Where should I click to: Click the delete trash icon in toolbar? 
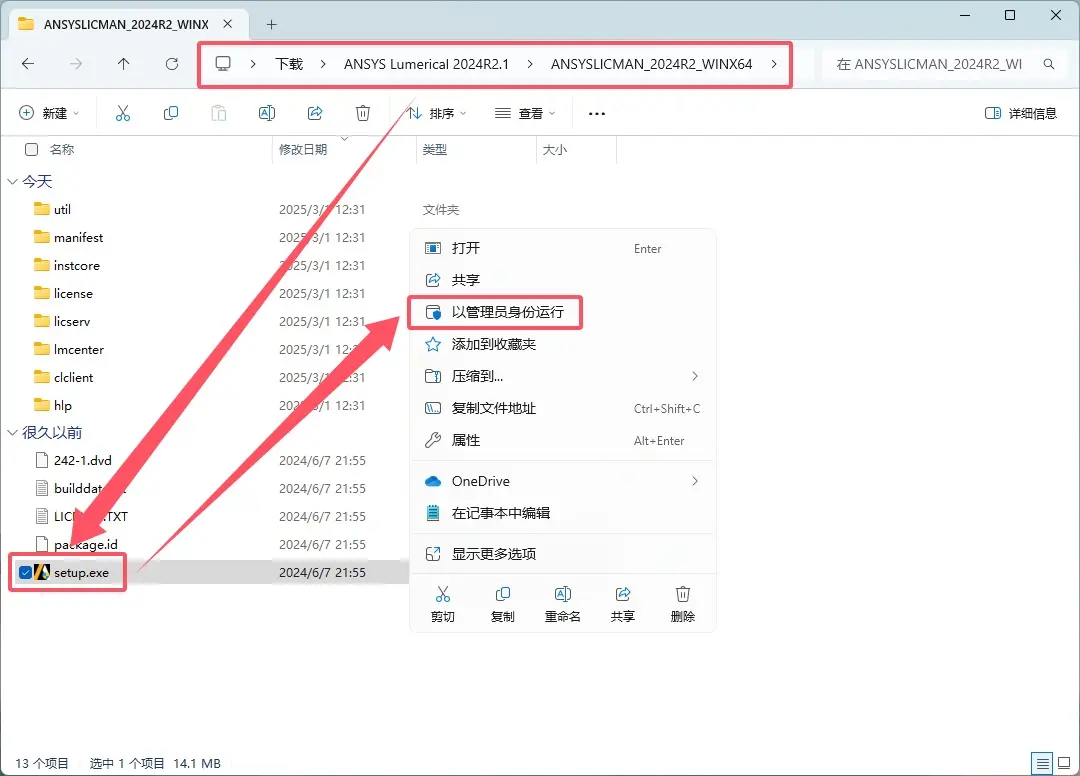click(363, 114)
